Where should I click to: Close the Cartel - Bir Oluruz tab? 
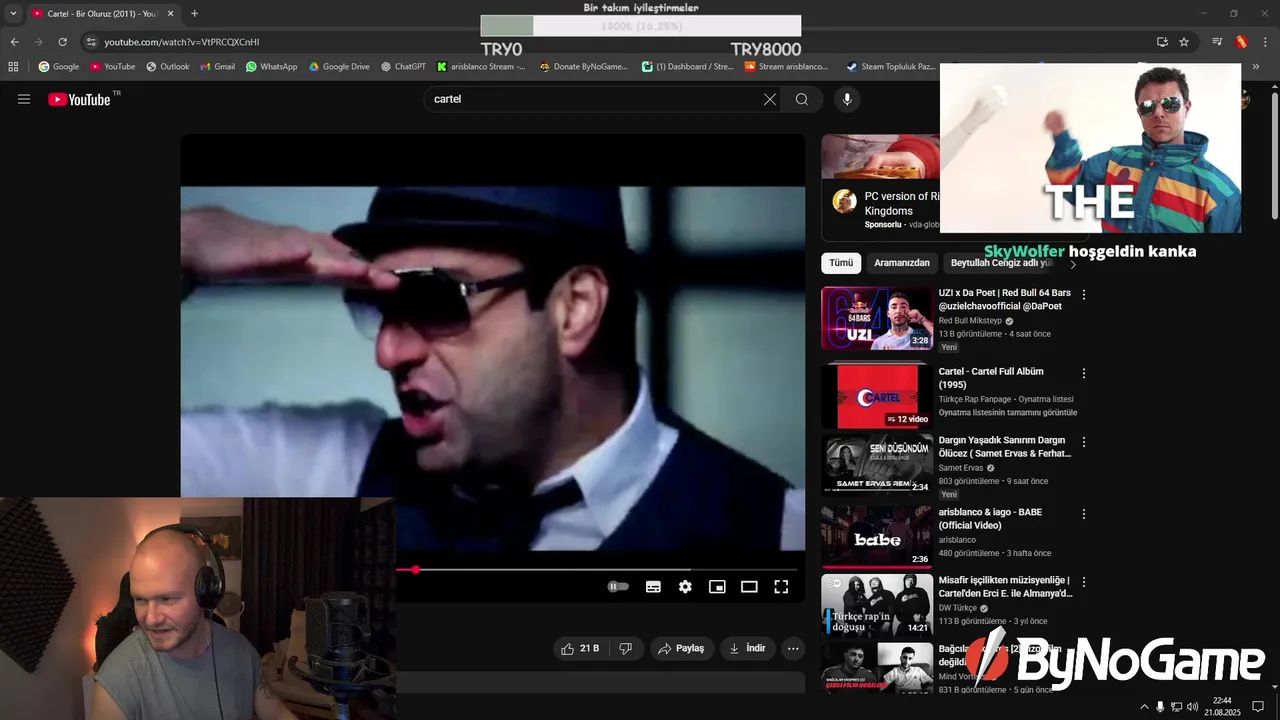pyautogui.click(x=170, y=14)
